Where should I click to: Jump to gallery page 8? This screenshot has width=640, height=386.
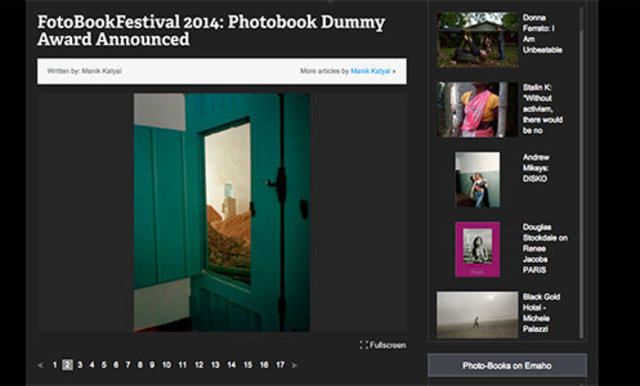click(140, 365)
